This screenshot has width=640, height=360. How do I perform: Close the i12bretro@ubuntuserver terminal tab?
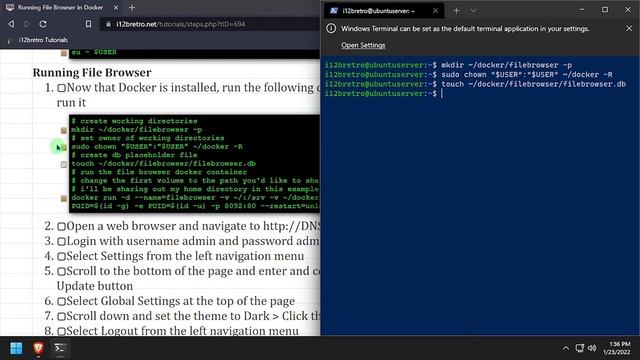click(x=435, y=11)
